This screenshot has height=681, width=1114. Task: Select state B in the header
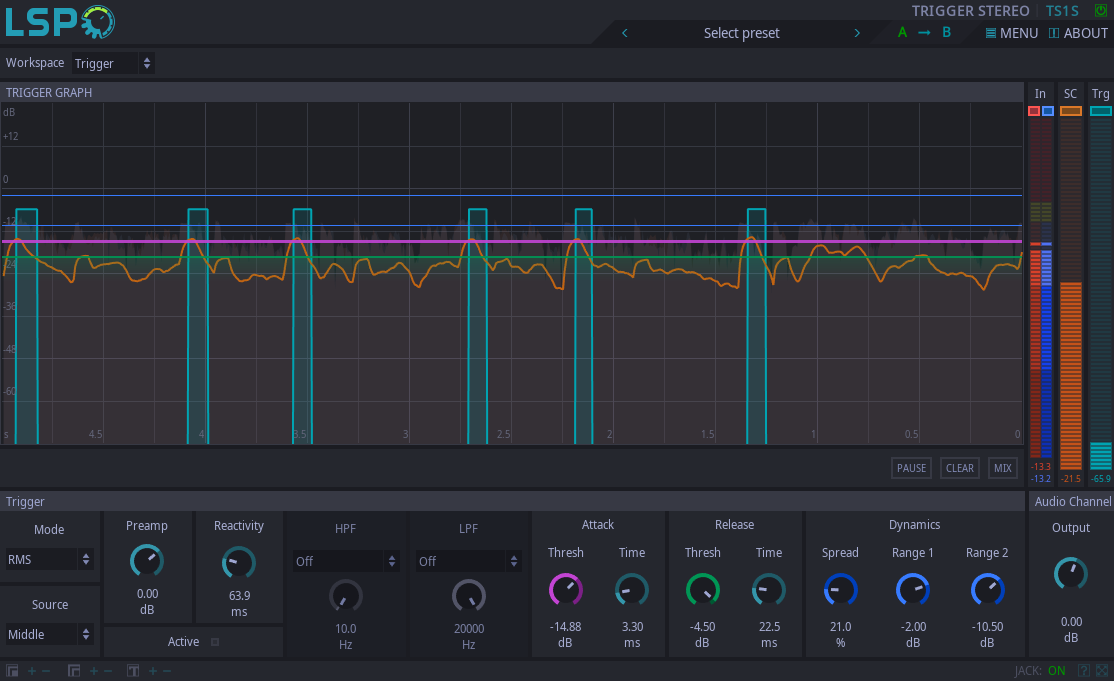click(946, 33)
